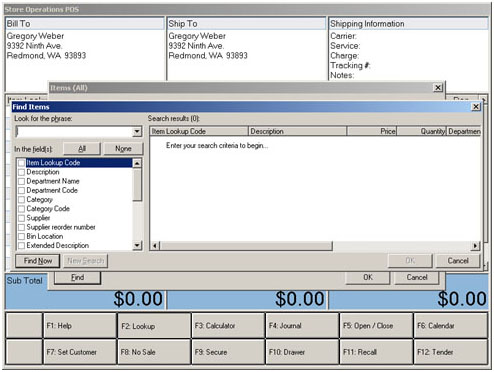This screenshot has height=372, width=494.
Task: Click the field list scroll-up arrow
Action: [x=137, y=163]
